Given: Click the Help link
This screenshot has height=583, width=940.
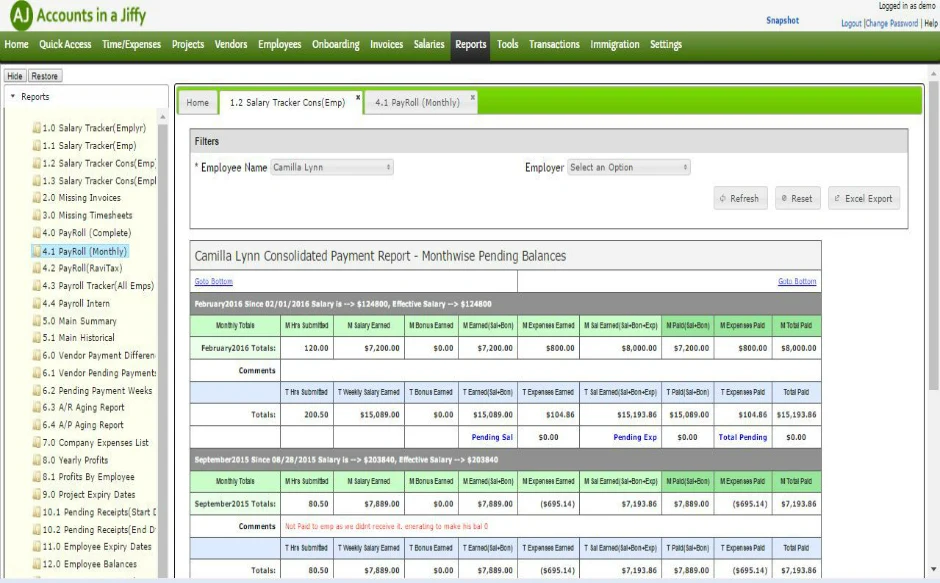Looking at the screenshot, I should click(931, 23).
